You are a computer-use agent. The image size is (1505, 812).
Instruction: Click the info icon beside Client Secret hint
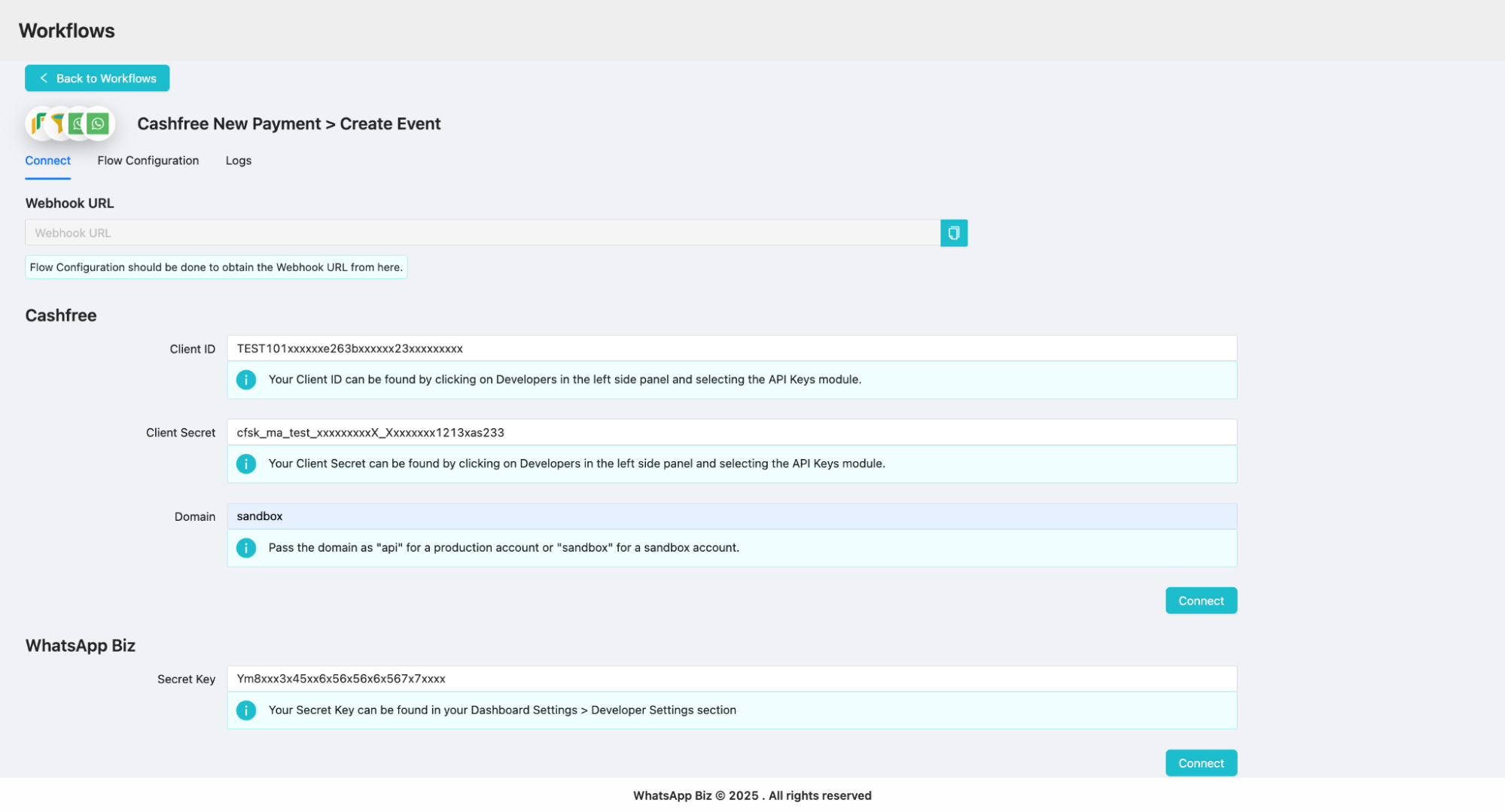(246, 464)
